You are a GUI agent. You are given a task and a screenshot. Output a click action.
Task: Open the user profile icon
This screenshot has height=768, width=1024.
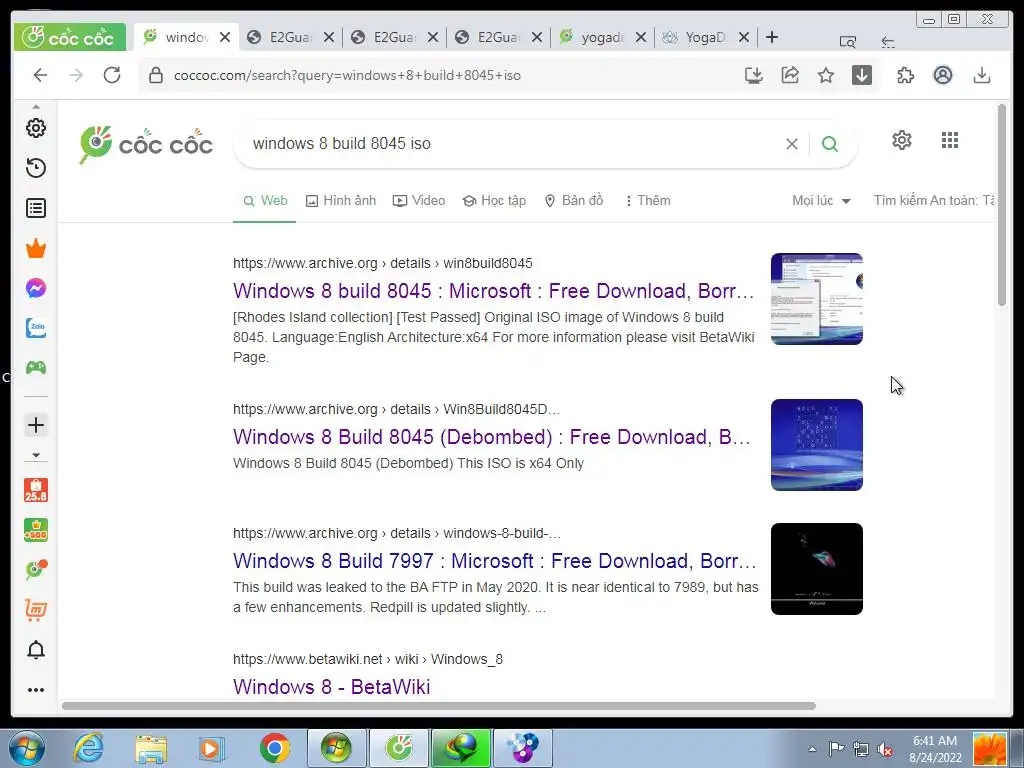[942, 75]
